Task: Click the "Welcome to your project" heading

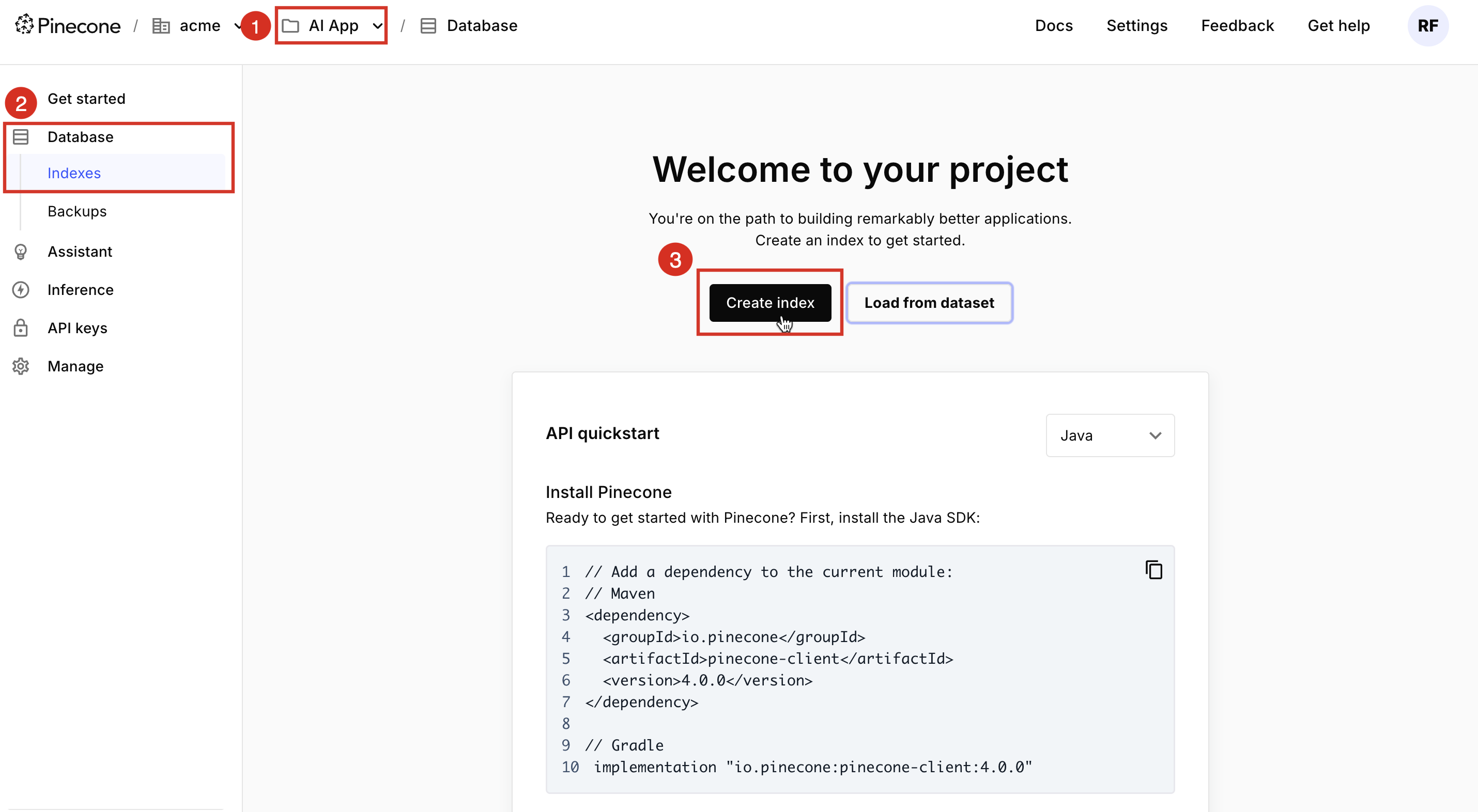Action: [860, 169]
